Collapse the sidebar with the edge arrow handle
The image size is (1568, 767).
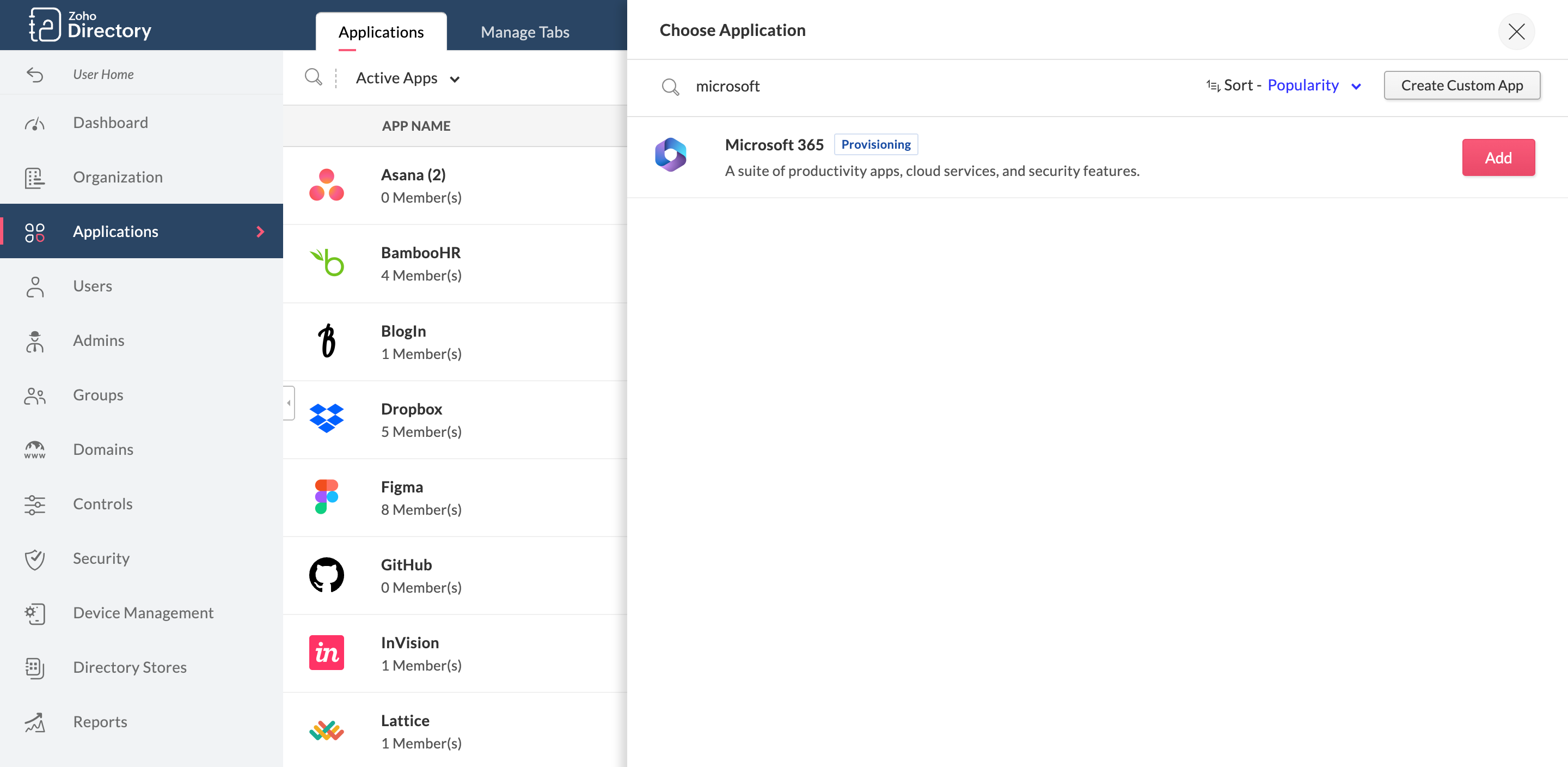point(289,403)
